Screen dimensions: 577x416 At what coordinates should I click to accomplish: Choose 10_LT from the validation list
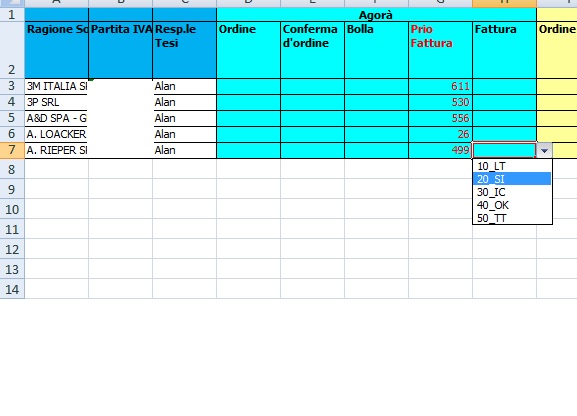(x=512, y=166)
